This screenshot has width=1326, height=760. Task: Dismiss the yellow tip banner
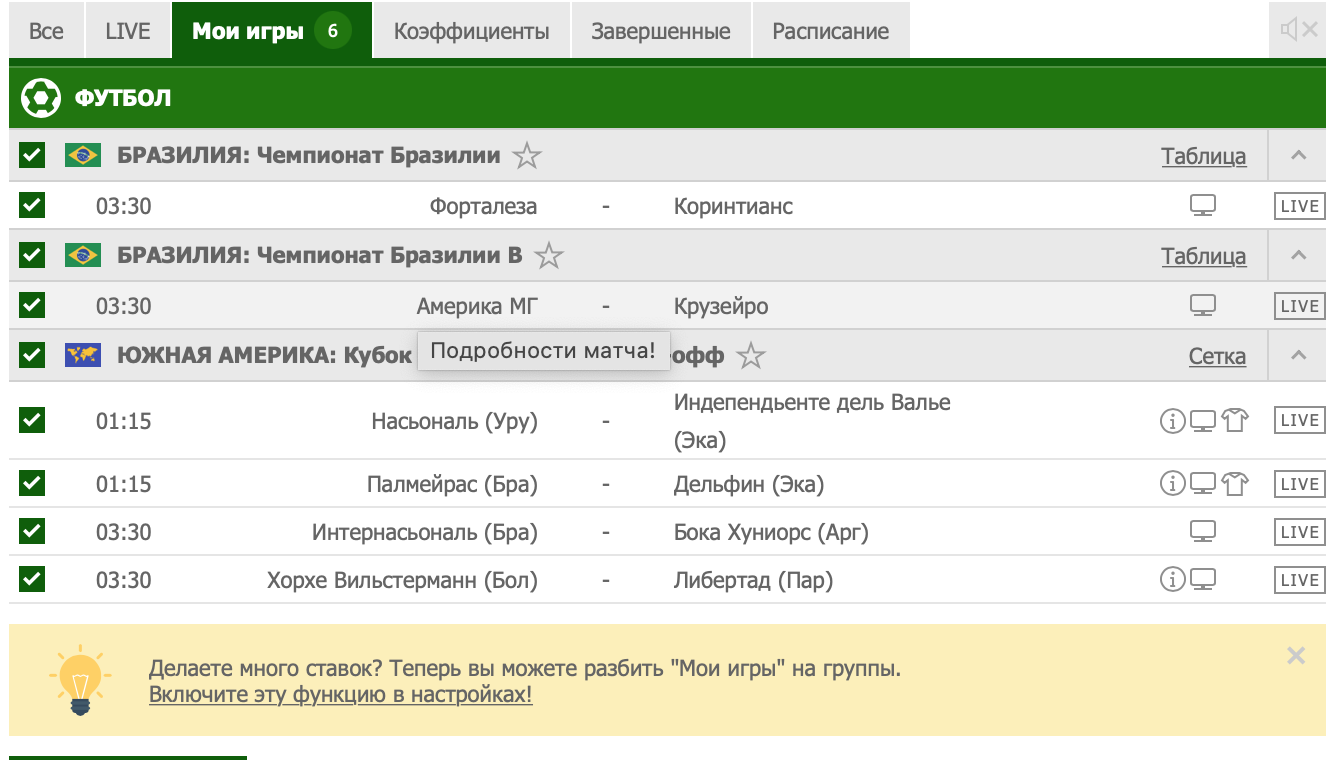click(1296, 656)
